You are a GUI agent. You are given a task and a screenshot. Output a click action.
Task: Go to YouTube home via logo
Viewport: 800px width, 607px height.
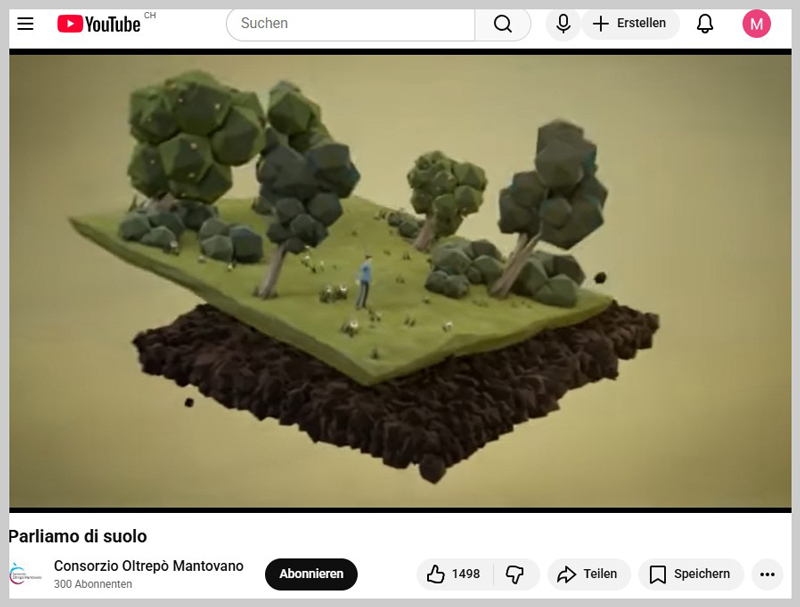click(99, 24)
